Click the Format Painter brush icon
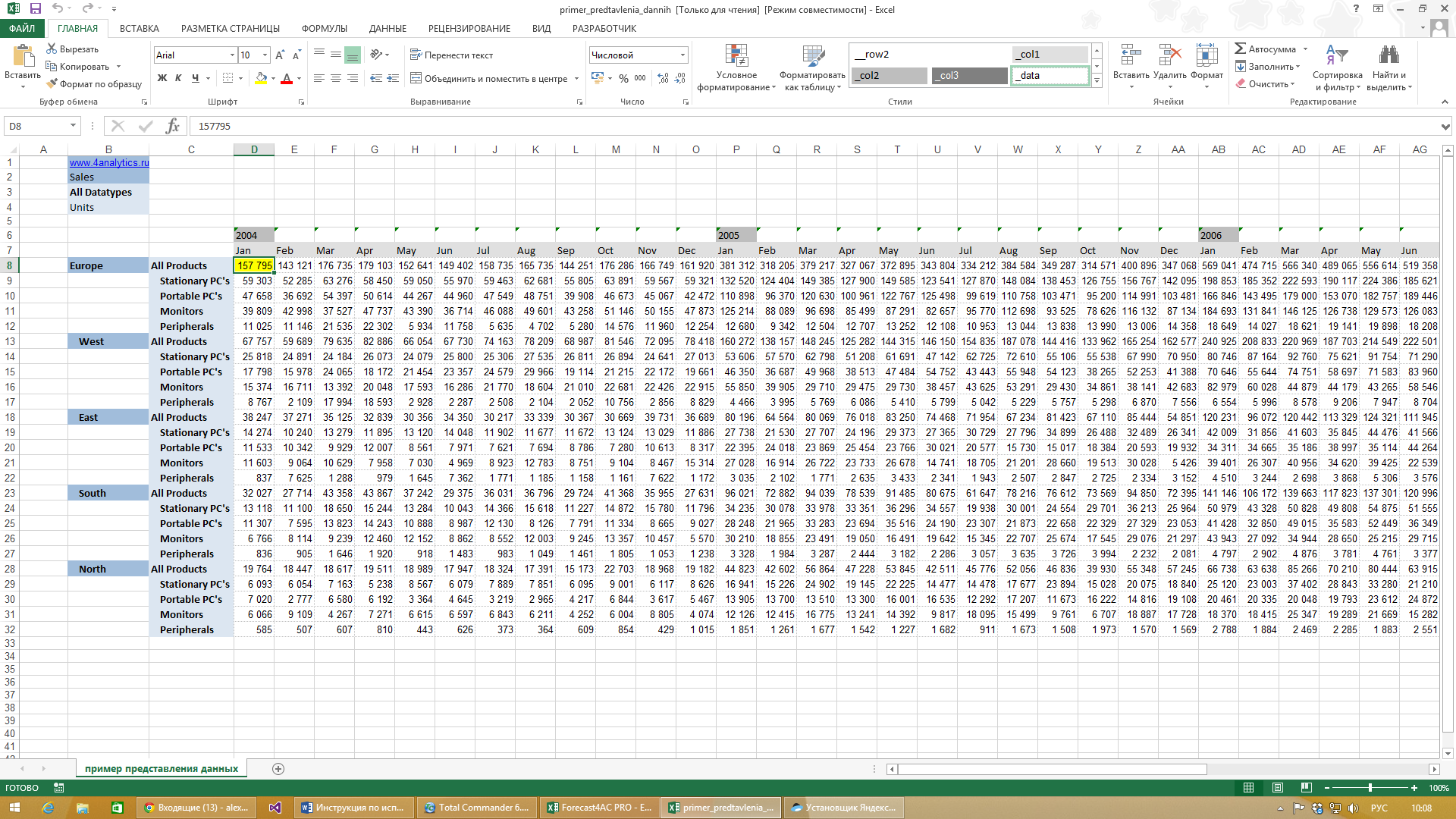Screen dimensions: 1456x819 (x=52, y=84)
